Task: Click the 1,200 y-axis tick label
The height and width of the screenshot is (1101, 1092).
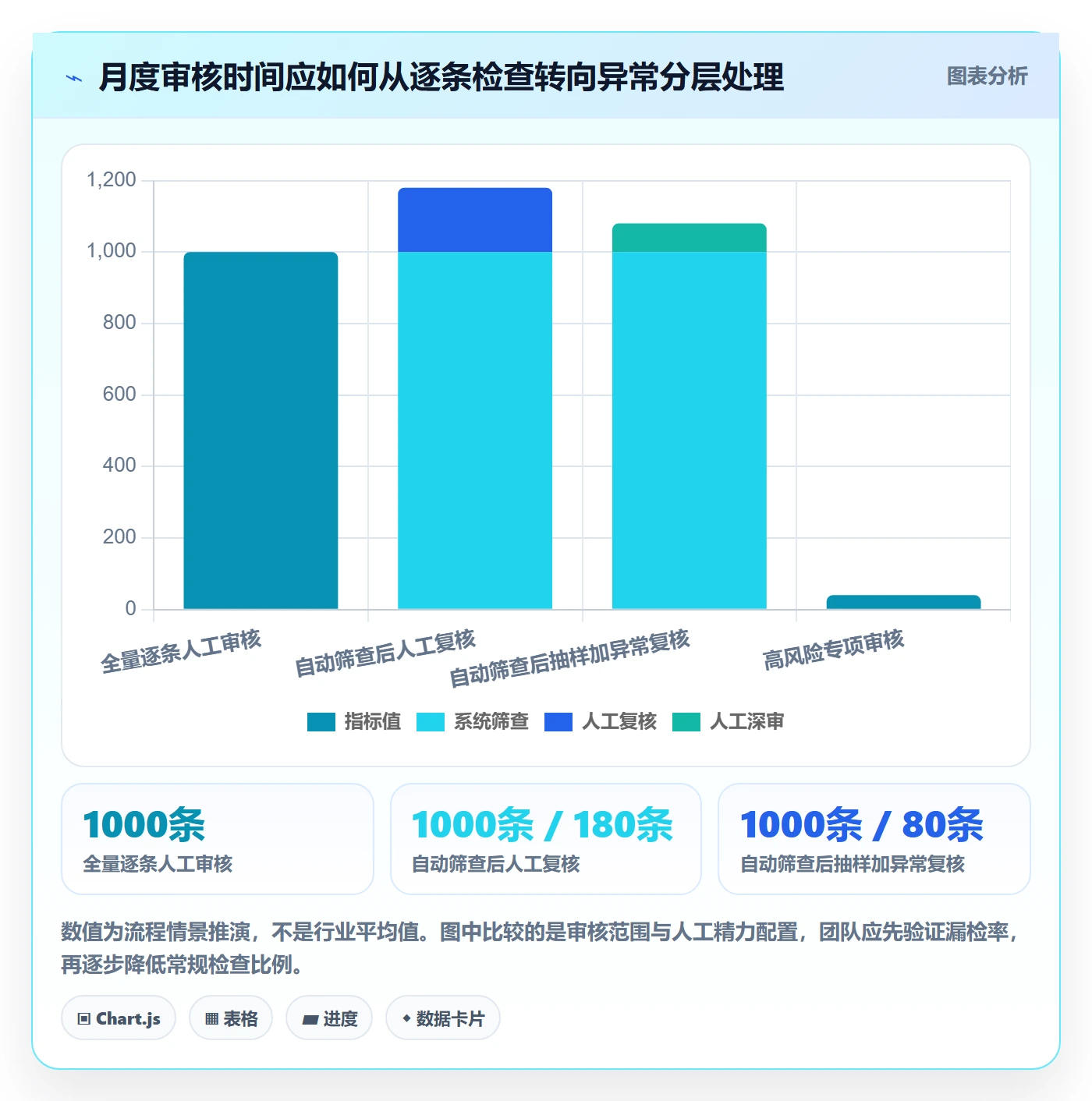Action: [111, 180]
